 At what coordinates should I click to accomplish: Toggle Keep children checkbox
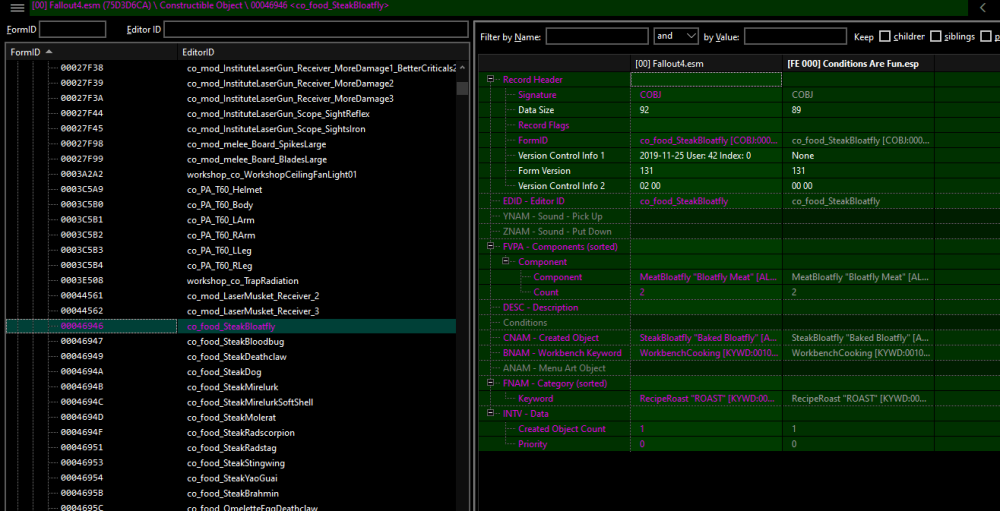(x=885, y=36)
